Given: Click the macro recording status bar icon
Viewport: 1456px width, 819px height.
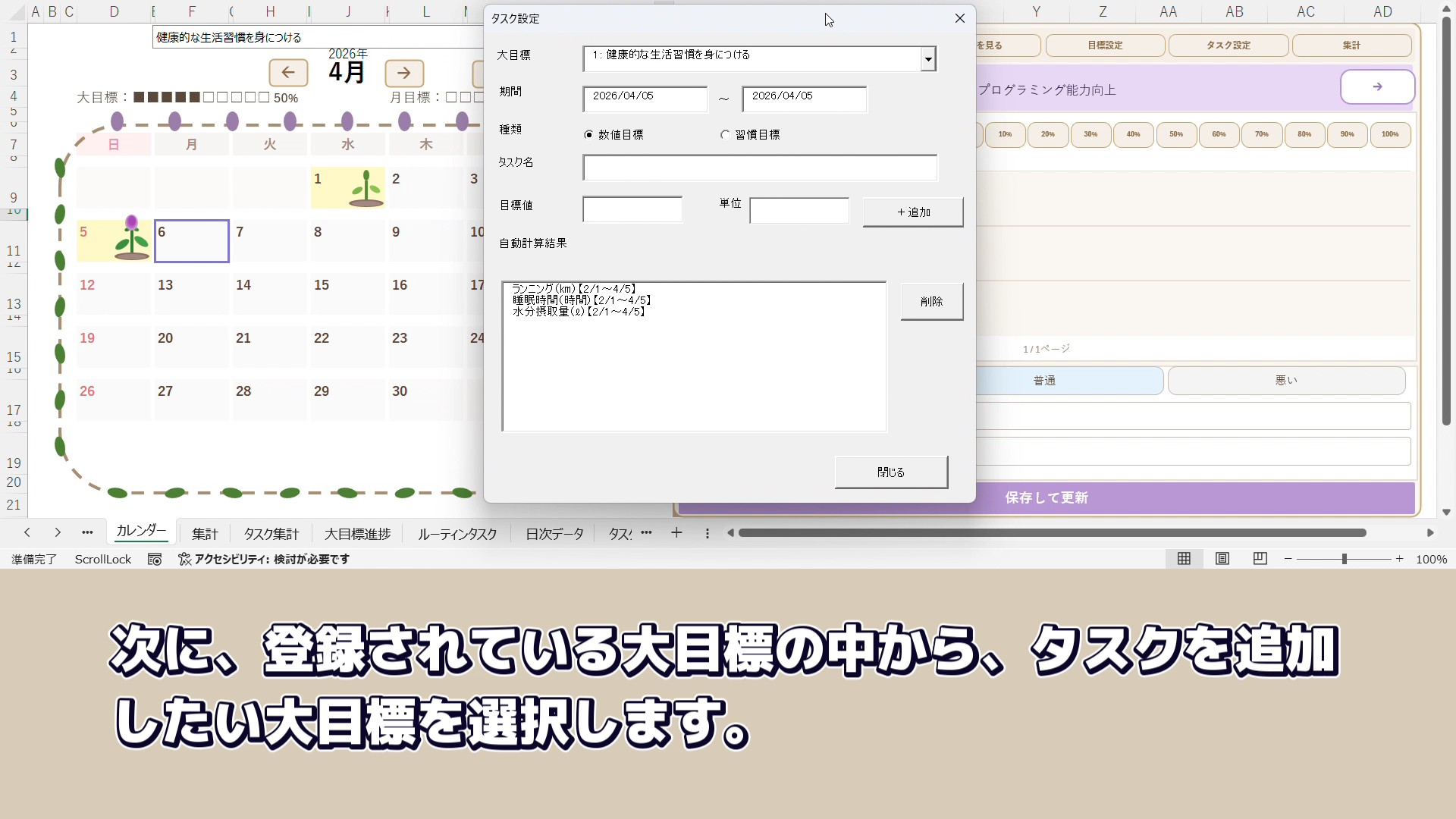Looking at the screenshot, I should tap(155, 559).
